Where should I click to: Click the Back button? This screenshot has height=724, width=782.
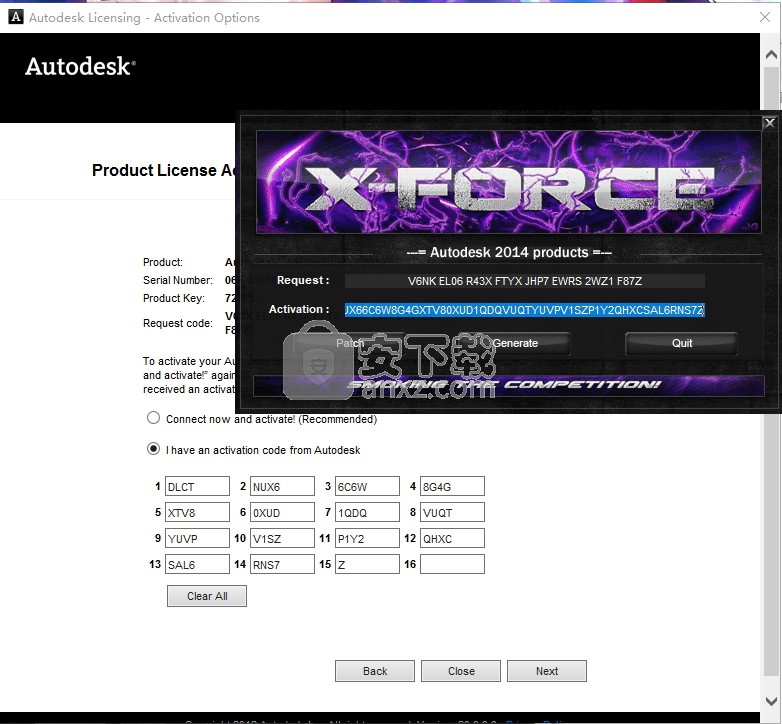click(x=375, y=671)
